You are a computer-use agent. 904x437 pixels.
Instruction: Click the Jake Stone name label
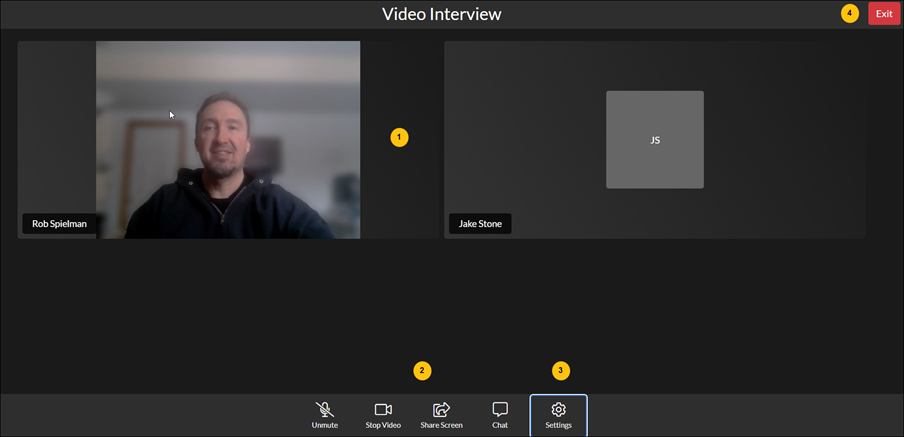coord(480,224)
